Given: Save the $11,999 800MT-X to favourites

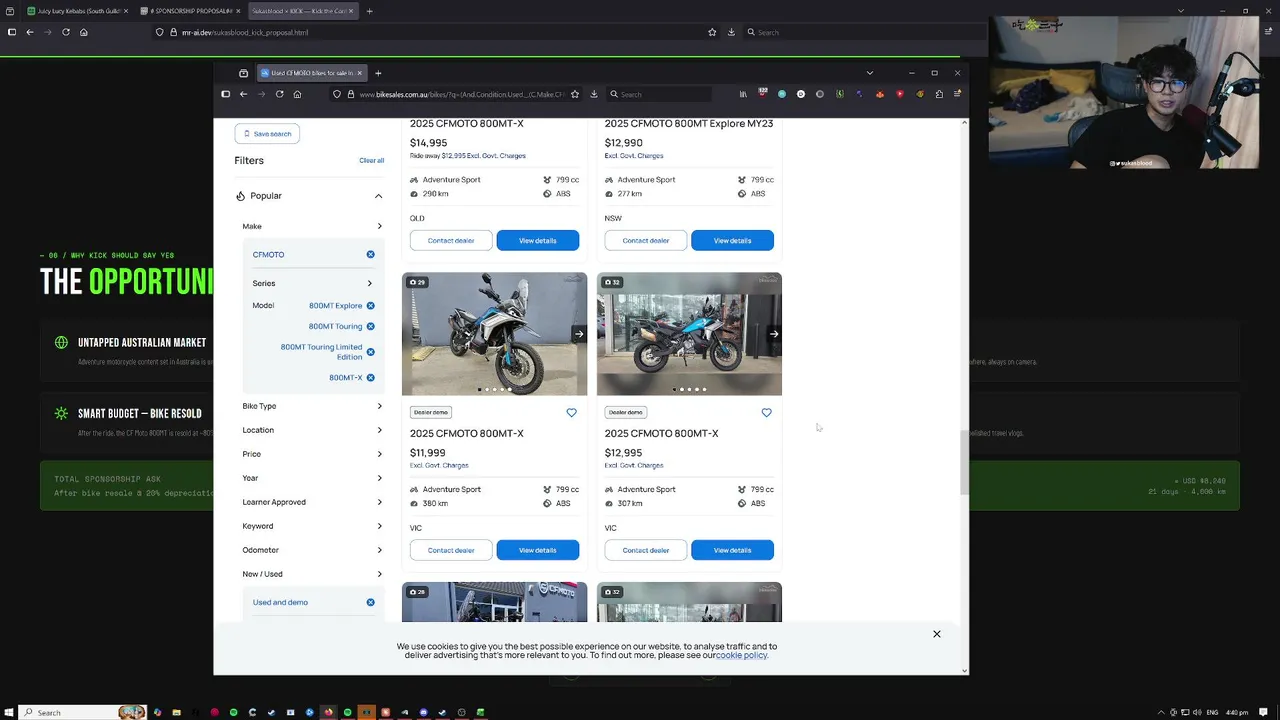Looking at the screenshot, I should click(571, 412).
